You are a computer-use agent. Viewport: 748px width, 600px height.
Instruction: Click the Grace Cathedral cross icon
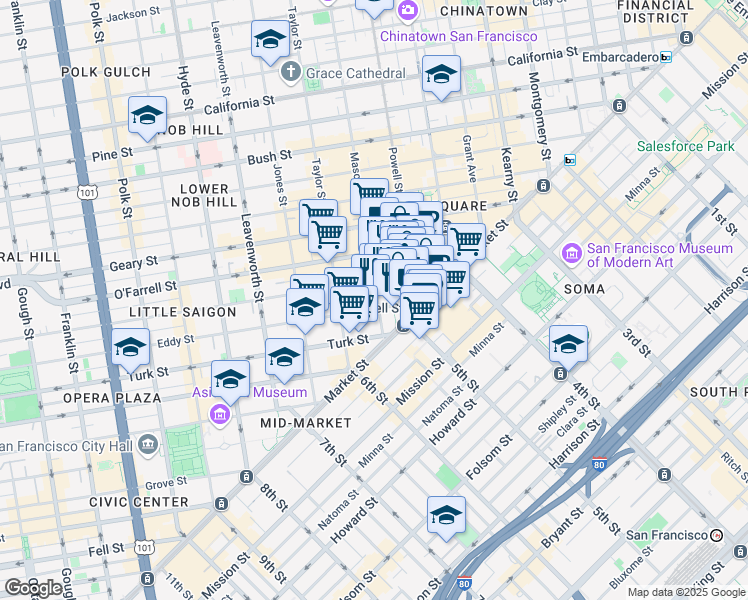tap(291, 73)
